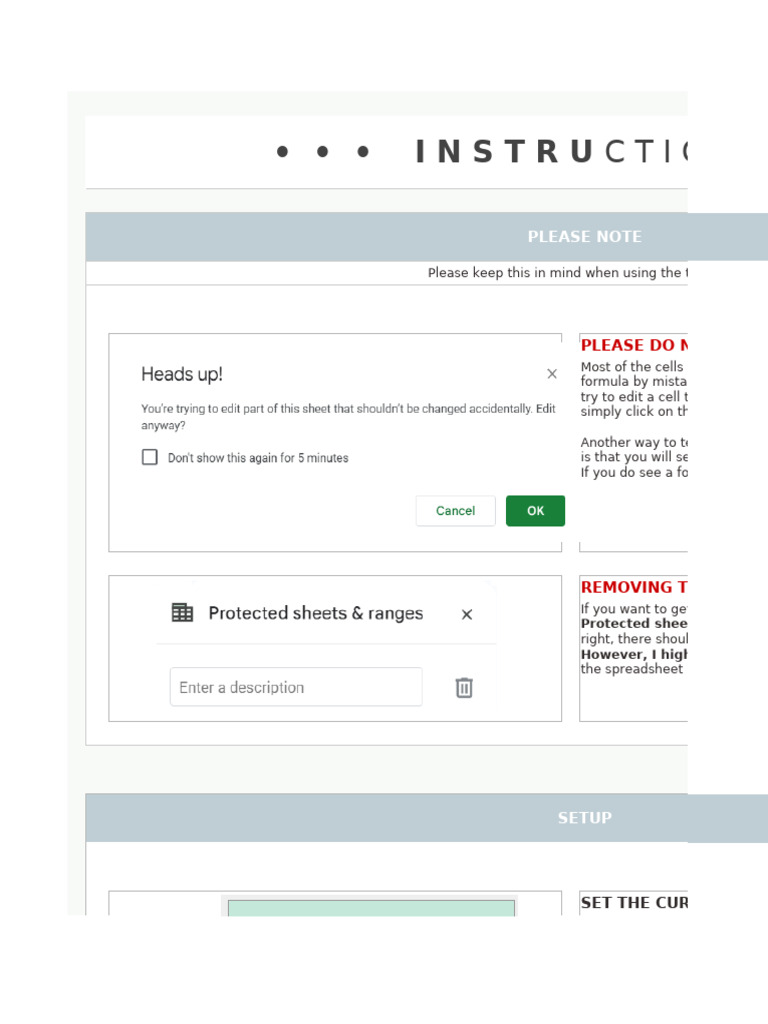Screen dimensions: 768x1024
Task: Click the INSTRUCTIONS page title
Action: [550, 152]
